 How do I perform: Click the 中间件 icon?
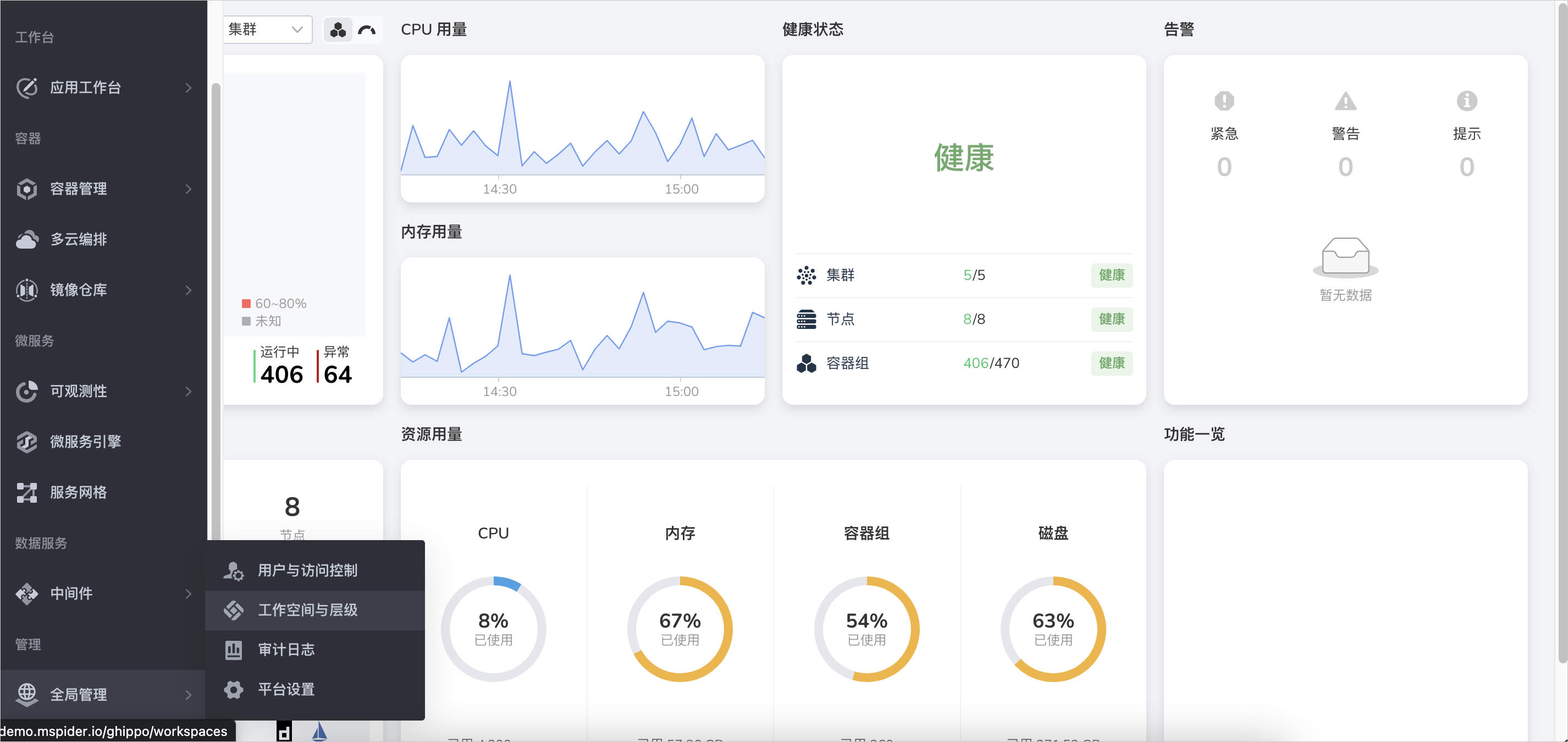[27, 593]
